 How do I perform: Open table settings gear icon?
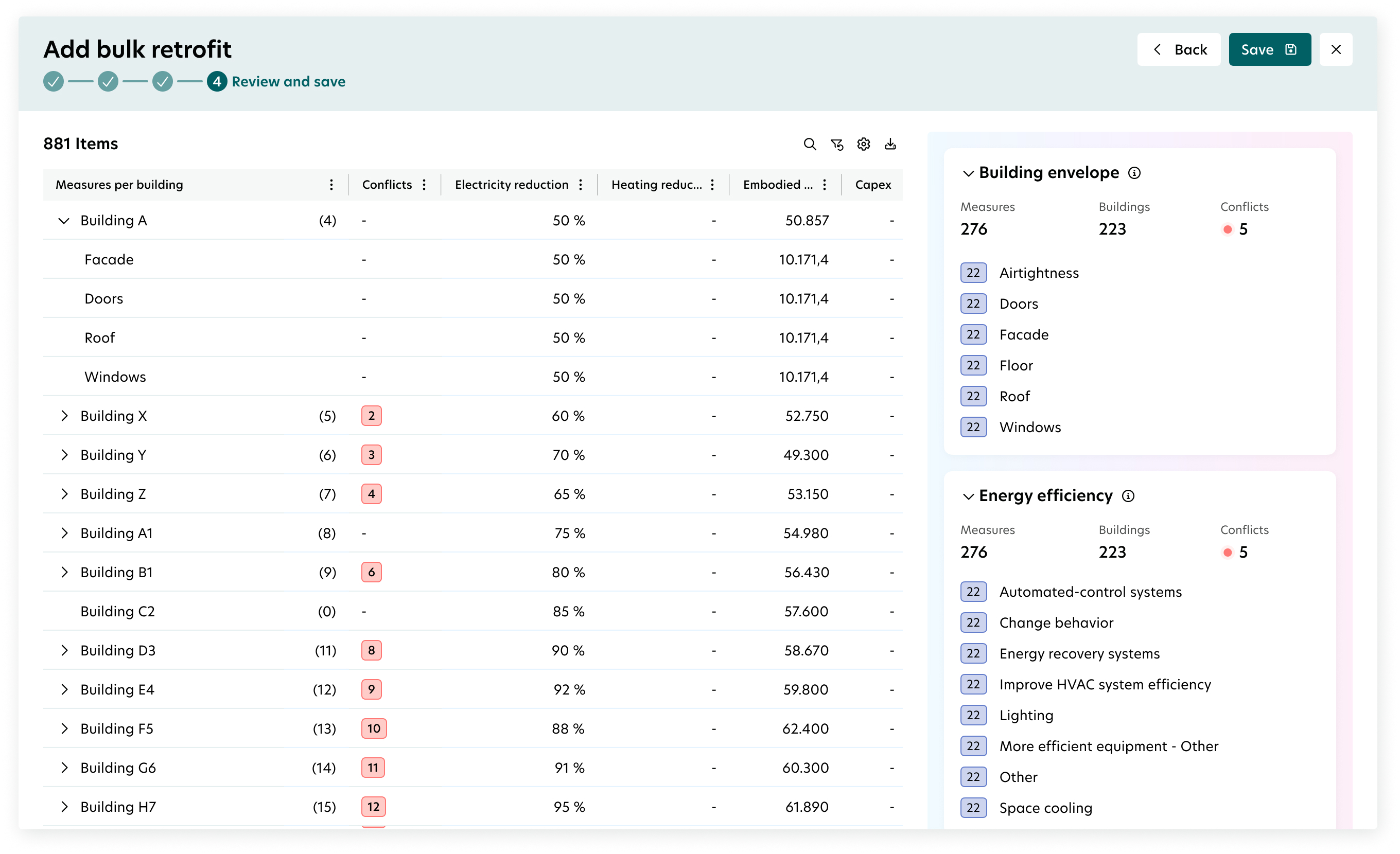(x=864, y=144)
